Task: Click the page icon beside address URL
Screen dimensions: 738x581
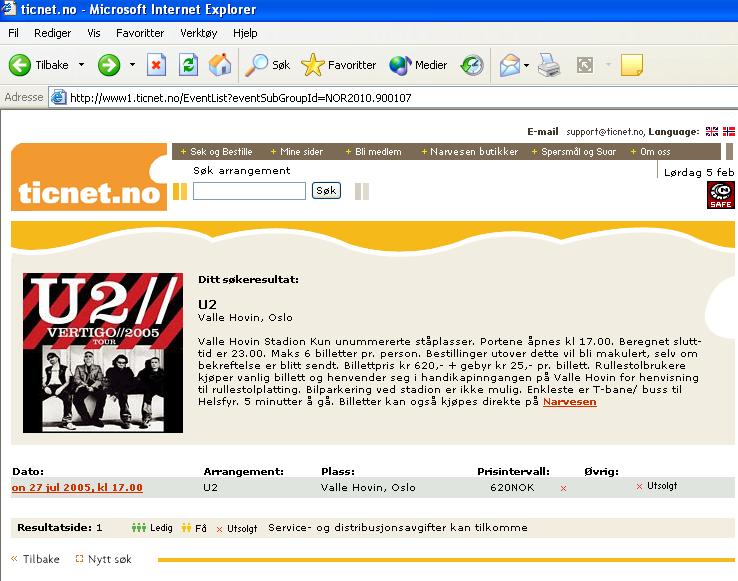Action: tap(58, 97)
